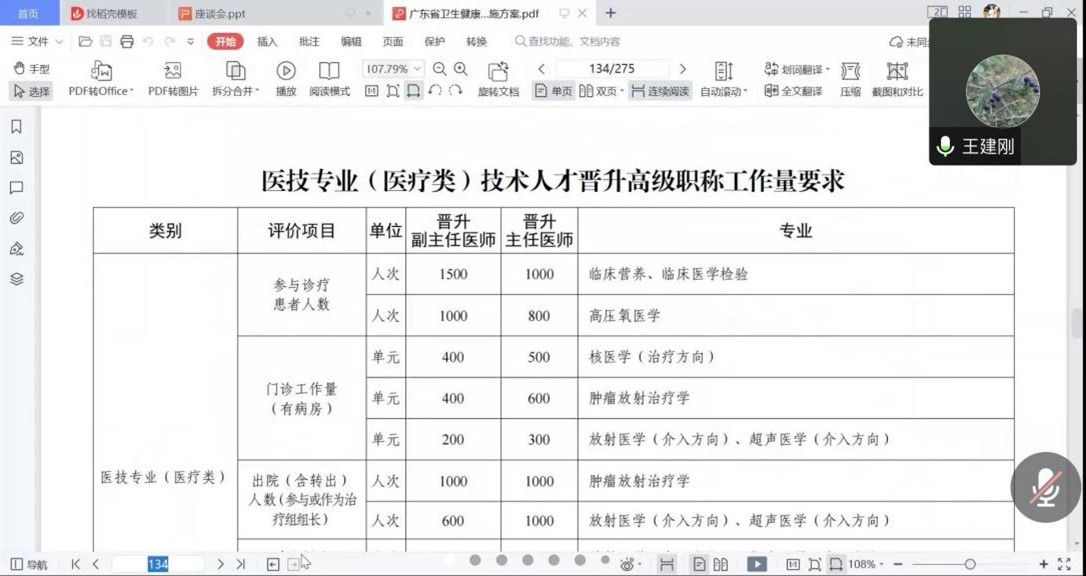Image resolution: width=1086 pixels, height=576 pixels.
Task: Click the PDF转图片 icon
Action: click(x=173, y=71)
